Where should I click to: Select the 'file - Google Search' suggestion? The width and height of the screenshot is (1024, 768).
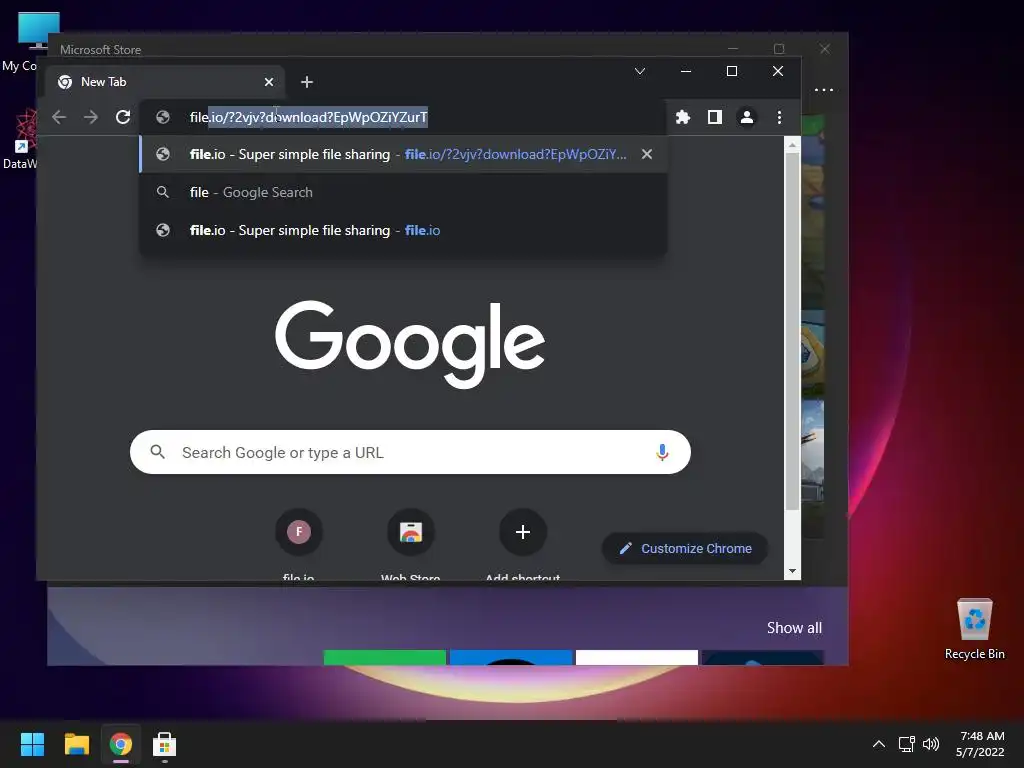point(403,192)
